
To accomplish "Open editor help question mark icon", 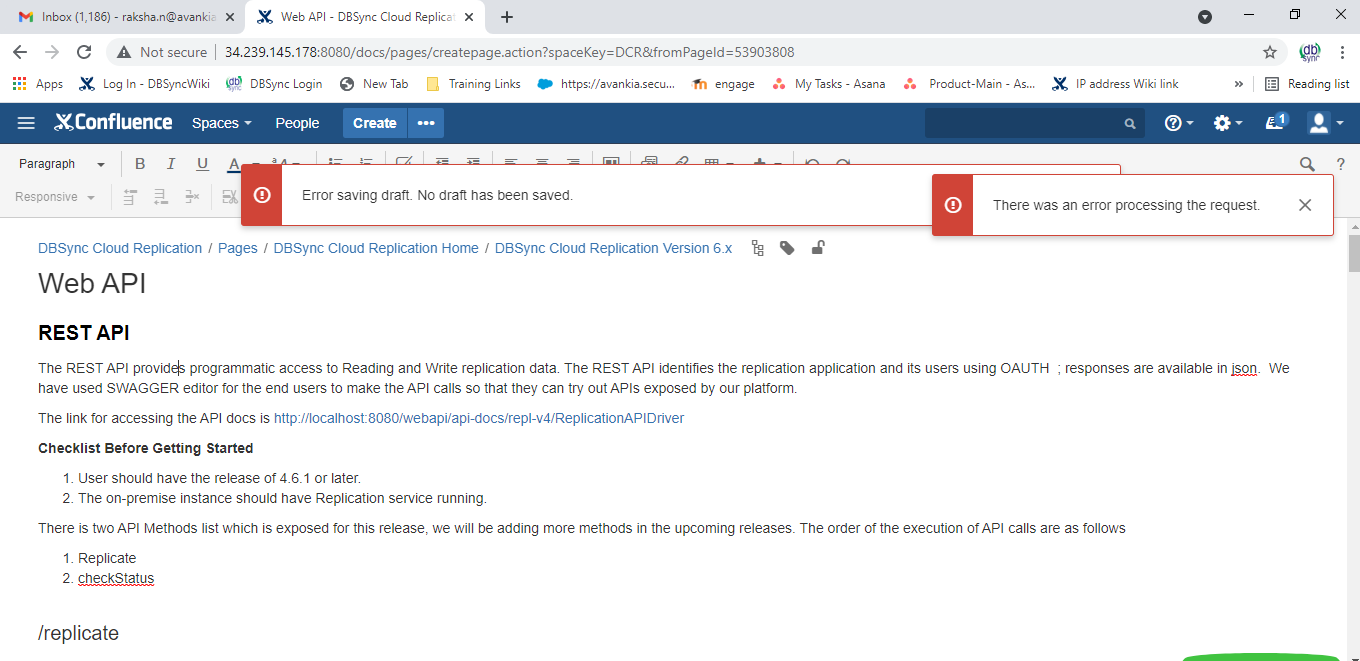I will click(x=1341, y=164).
